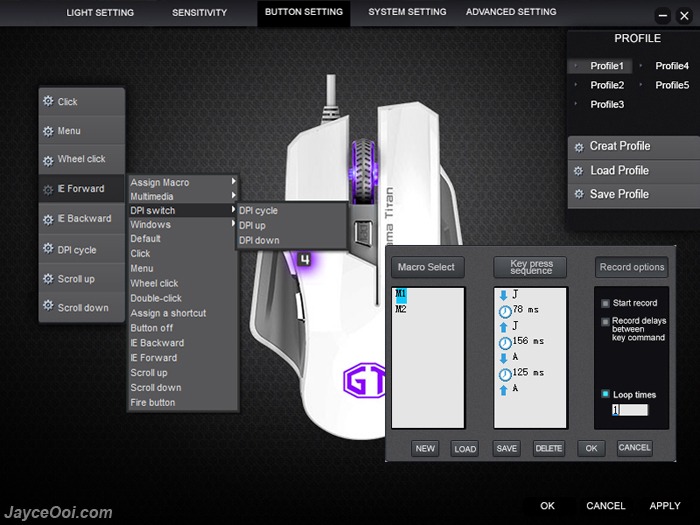
Task: Click the IE Forward button assignment
Action: [81, 189]
